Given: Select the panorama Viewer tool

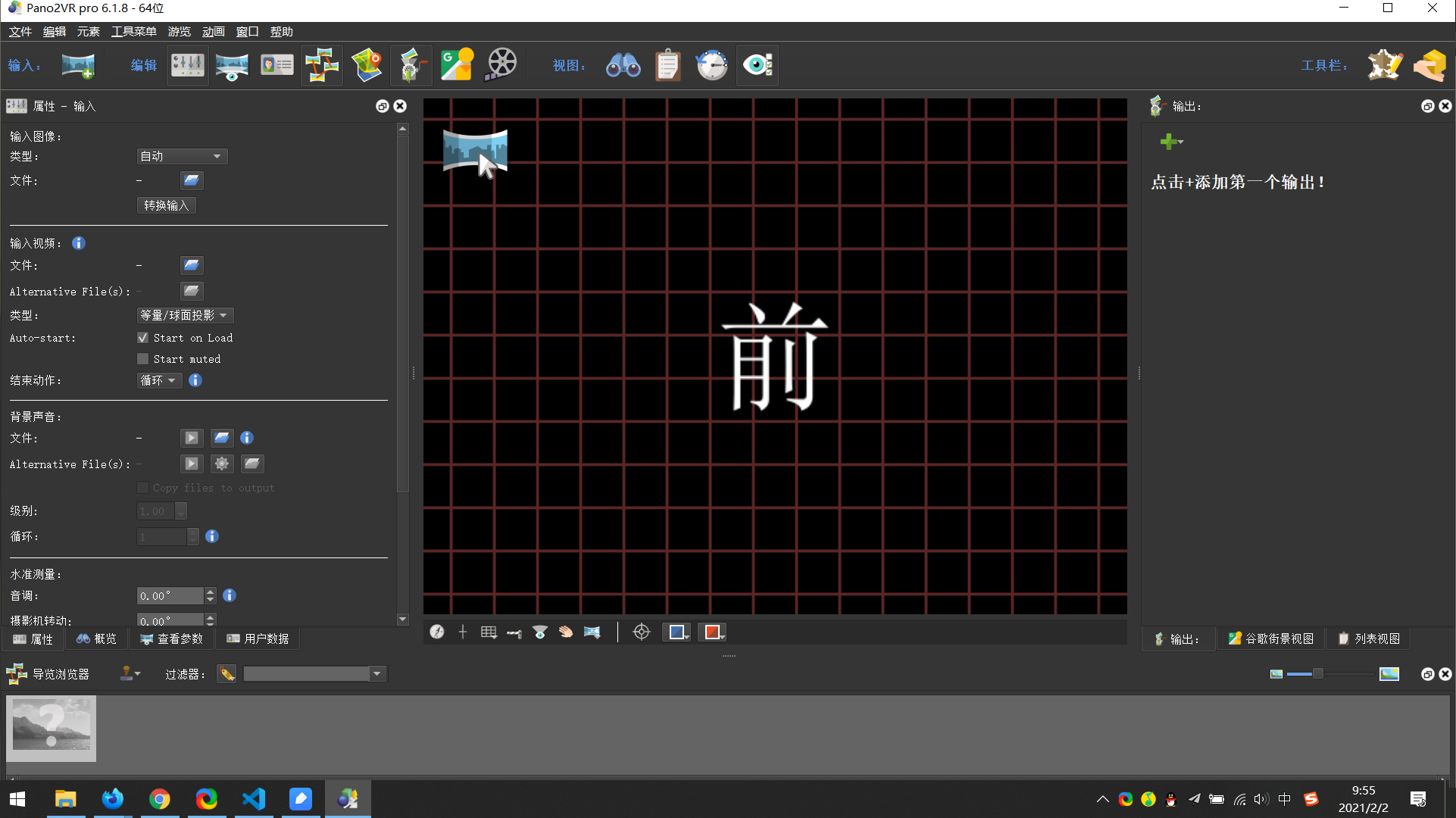Looking at the screenshot, I should (231, 65).
